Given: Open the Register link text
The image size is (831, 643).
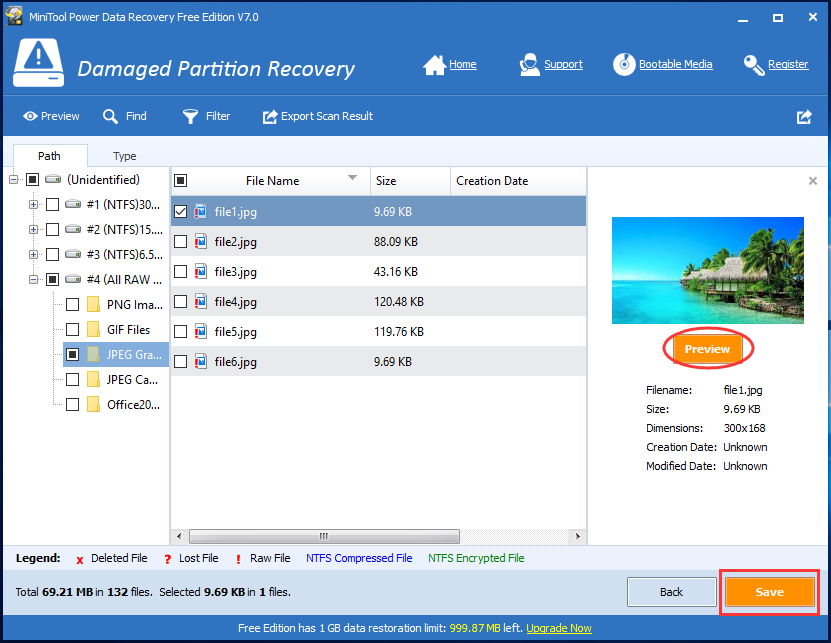Looking at the screenshot, I should pos(788,64).
